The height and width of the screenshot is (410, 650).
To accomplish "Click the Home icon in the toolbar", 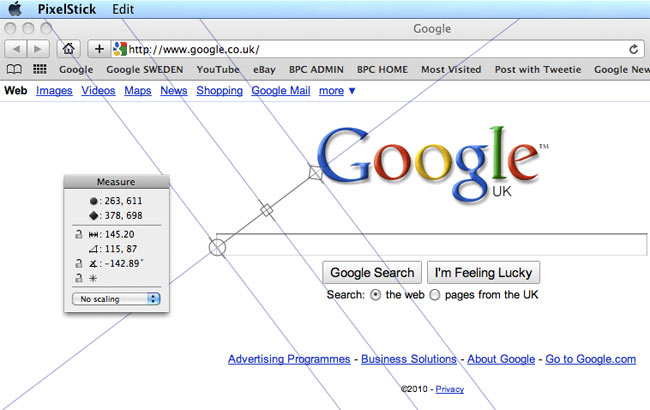I will tap(68, 49).
